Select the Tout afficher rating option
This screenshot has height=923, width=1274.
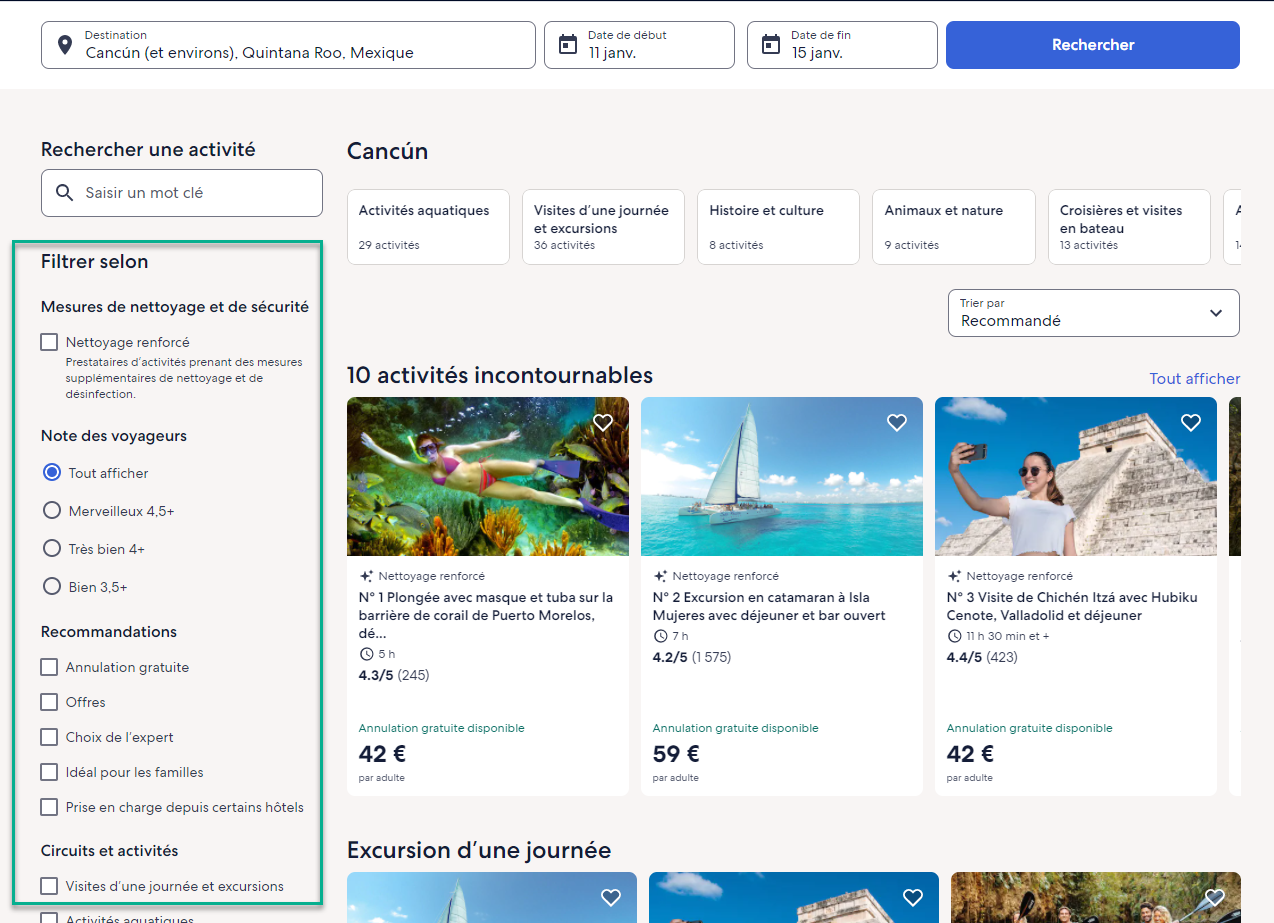[52, 472]
